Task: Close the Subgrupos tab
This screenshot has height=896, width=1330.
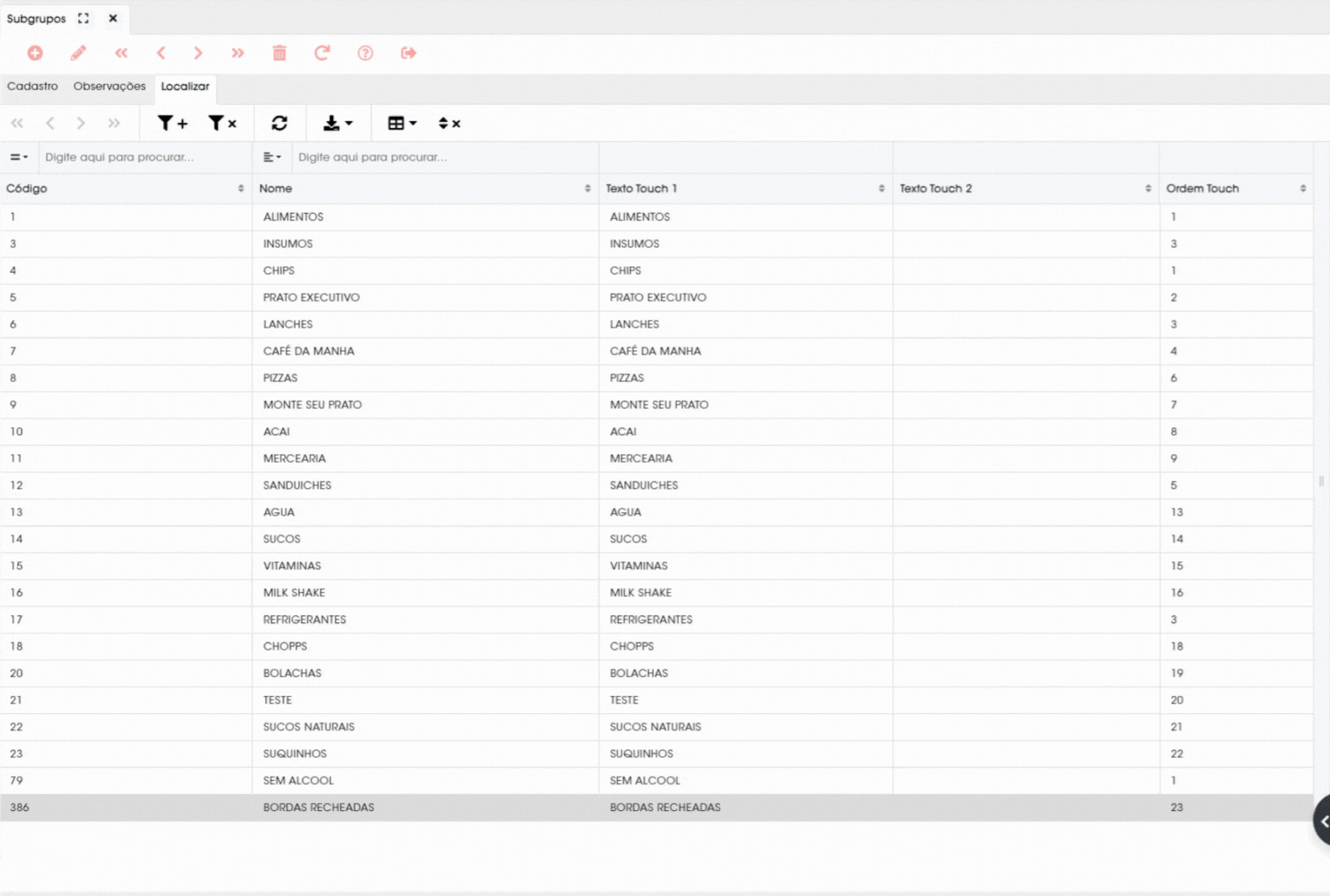Action: (113, 18)
